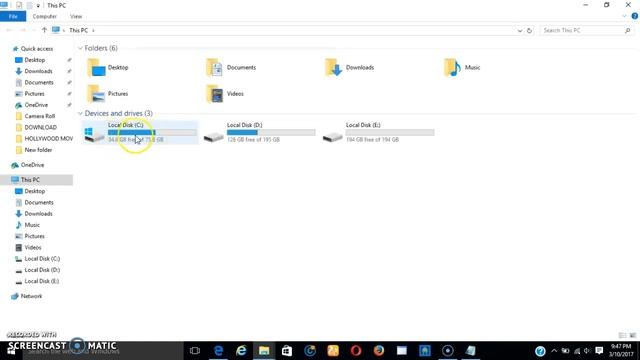
Task: Open Internet Explorer from the taskbar
Action: [x=241, y=351]
